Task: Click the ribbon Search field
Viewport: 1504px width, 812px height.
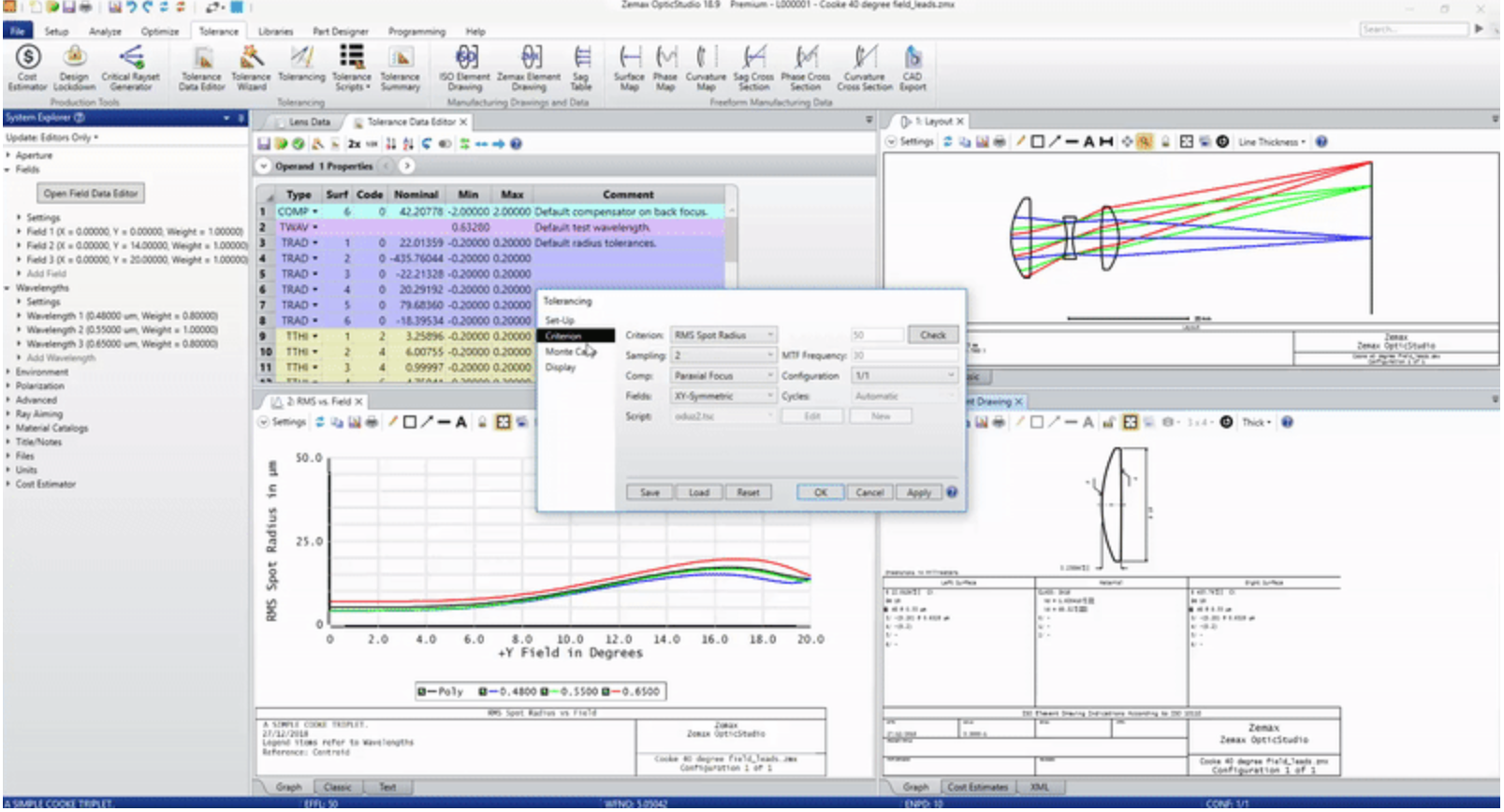Action: tap(1413, 29)
